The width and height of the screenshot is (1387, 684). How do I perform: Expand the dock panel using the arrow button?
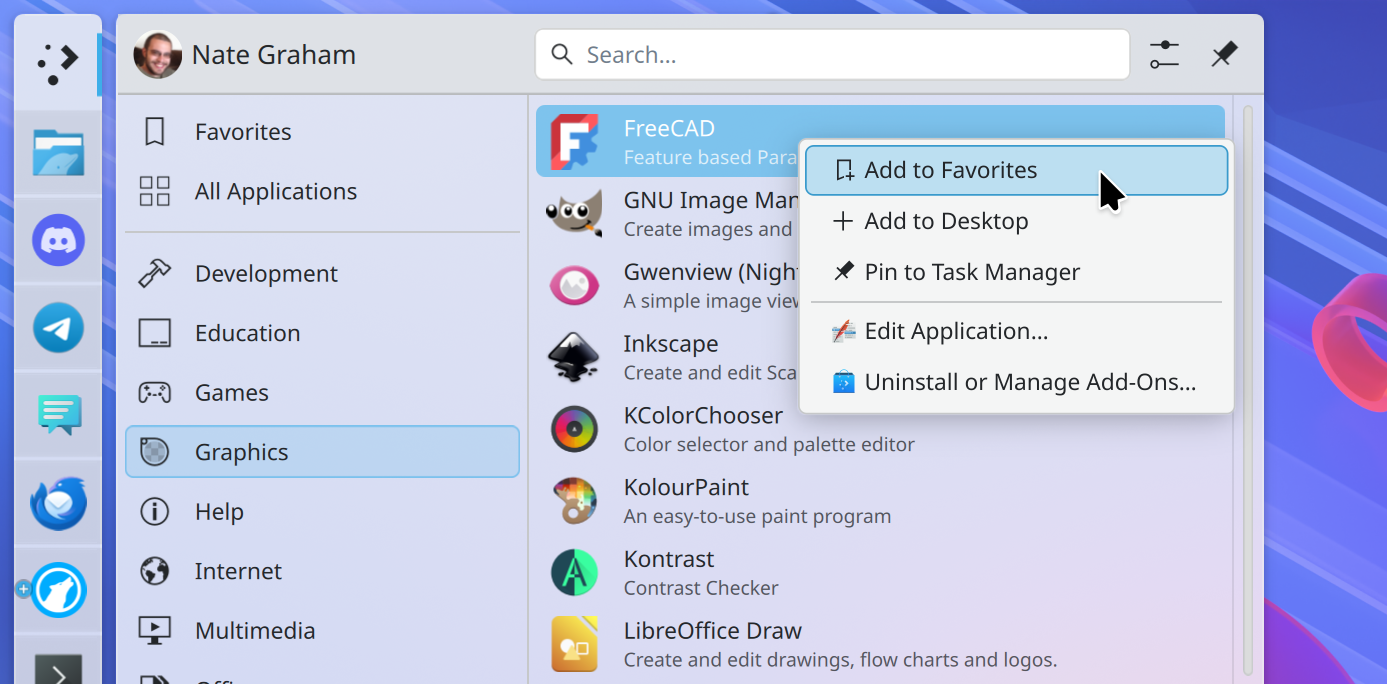click(58, 668)
